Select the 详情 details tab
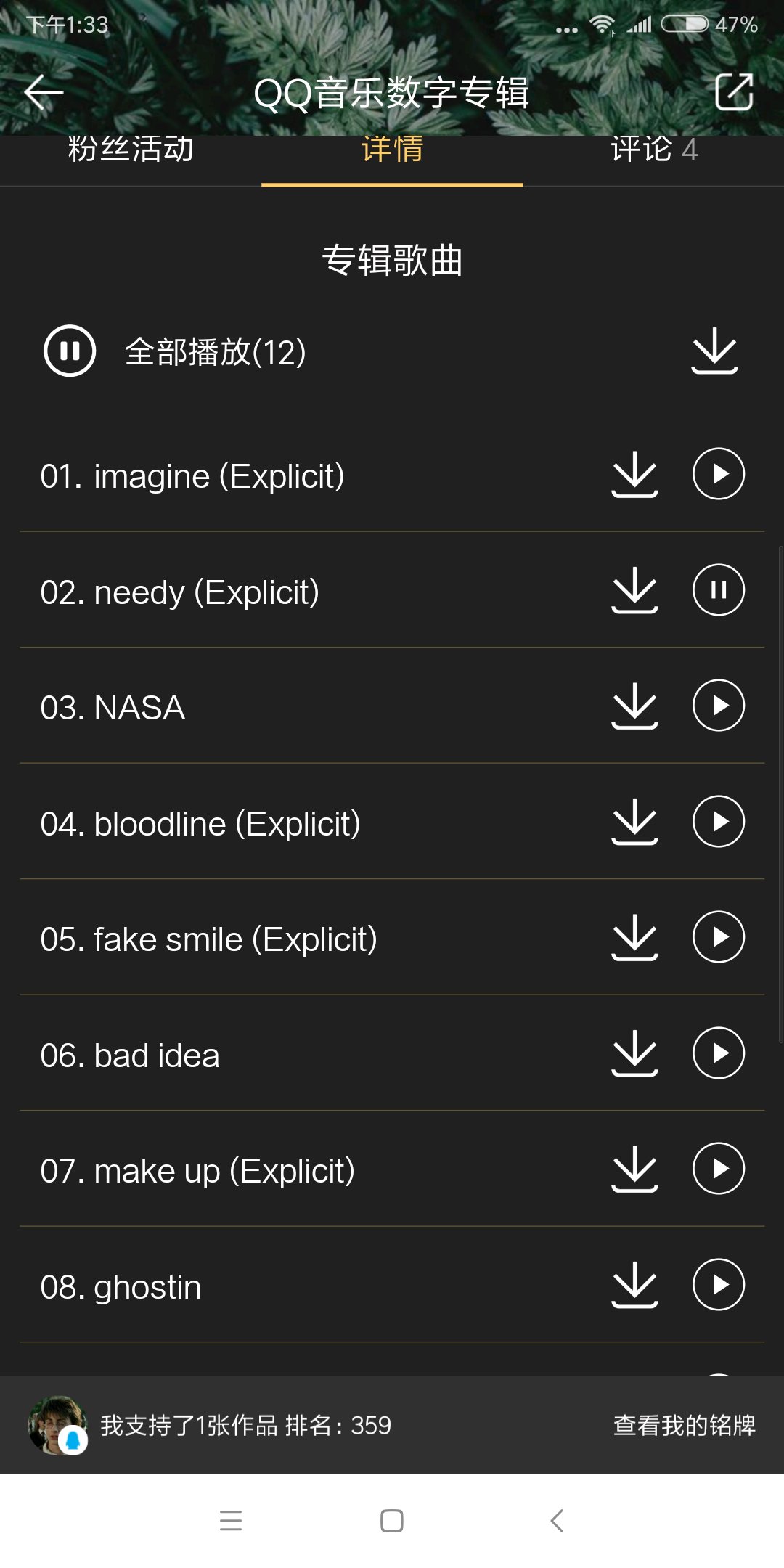Viewport: 784px width, 1568px height. (392, 151)
